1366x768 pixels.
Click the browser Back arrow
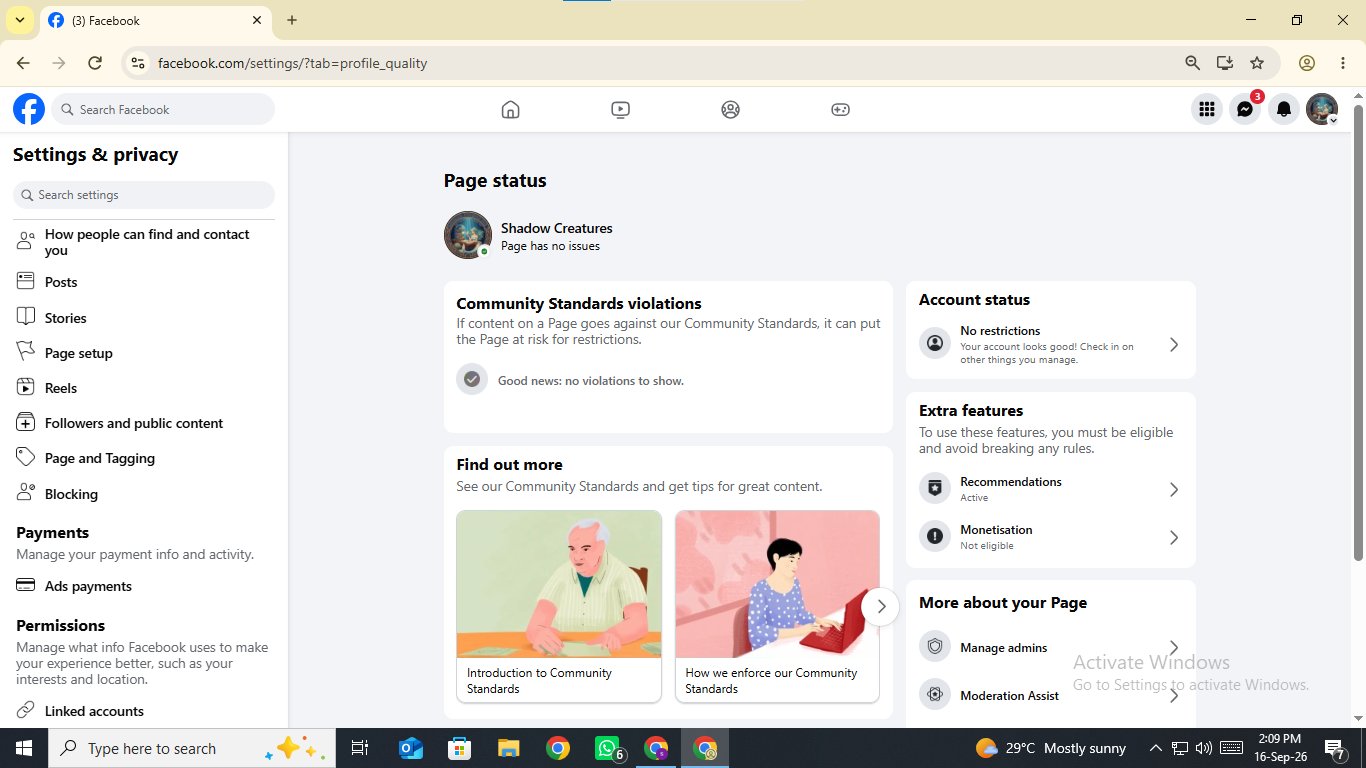pyautogui.click(x=23, y=63)
